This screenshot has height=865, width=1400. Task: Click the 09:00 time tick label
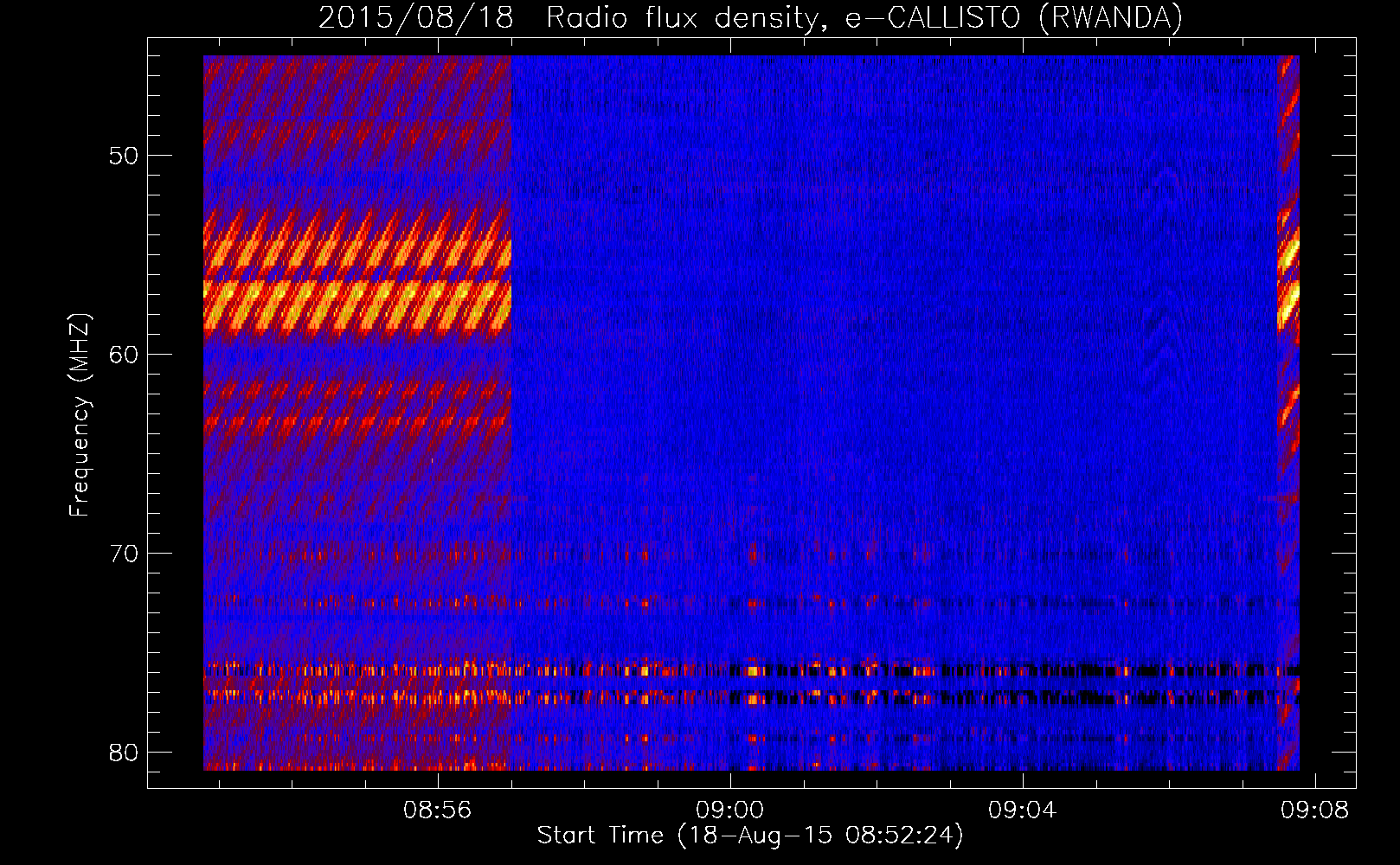[x=730, y=810]
